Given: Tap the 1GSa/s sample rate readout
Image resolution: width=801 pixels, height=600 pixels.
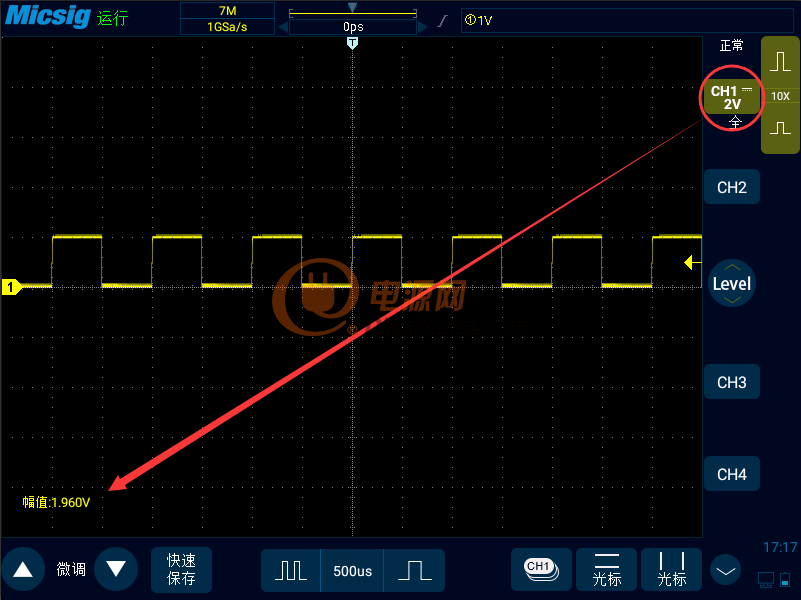Looking at the screenshot, I should pos(227,27).
